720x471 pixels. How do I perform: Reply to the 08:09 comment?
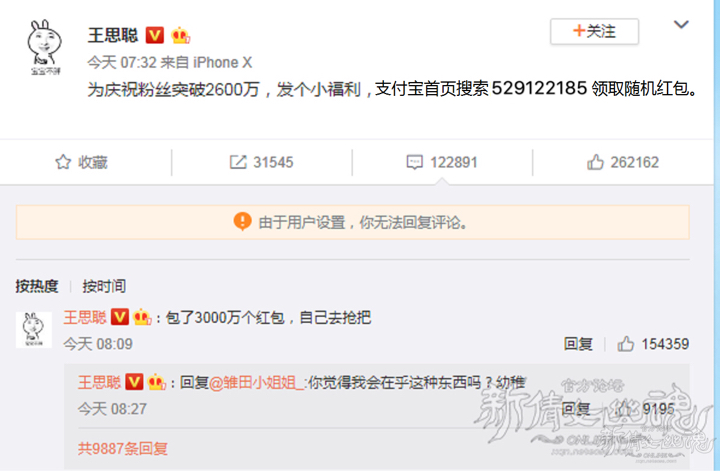pos(578,344)
